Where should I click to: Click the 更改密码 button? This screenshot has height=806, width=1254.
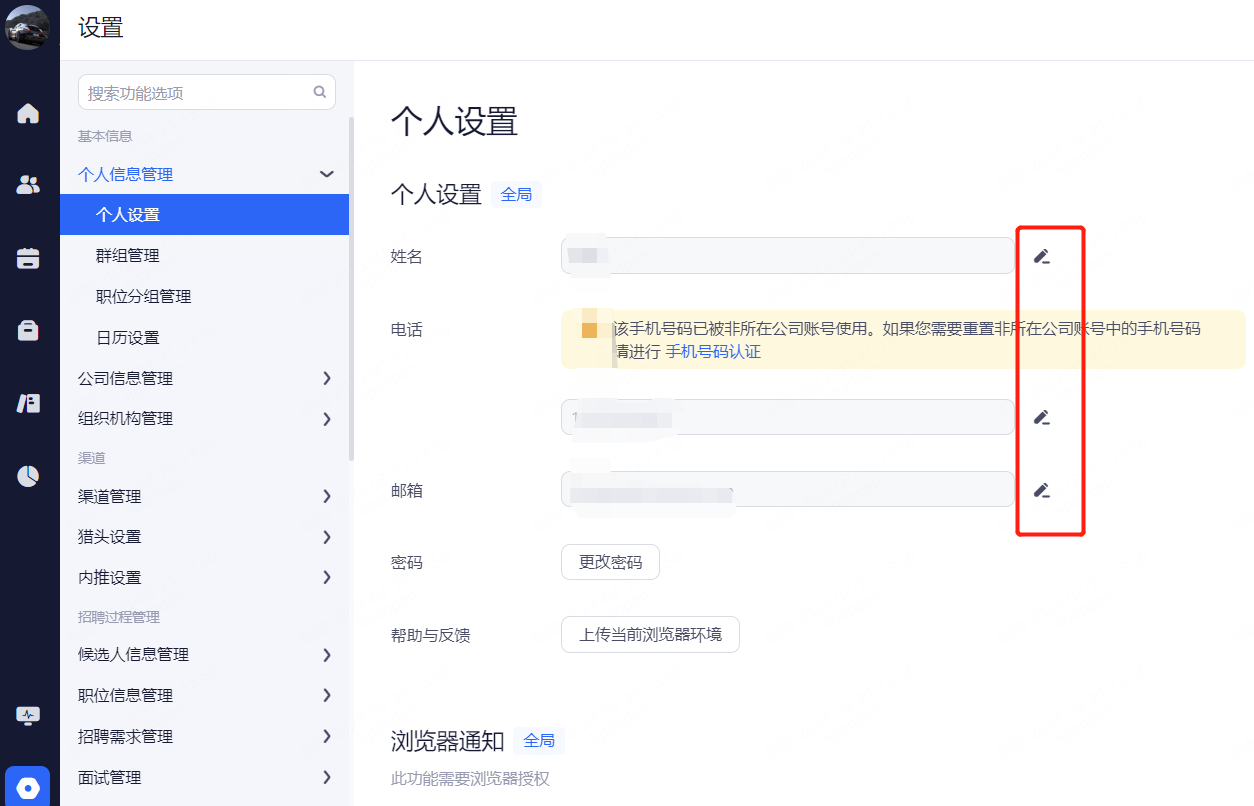pos(610,562)
